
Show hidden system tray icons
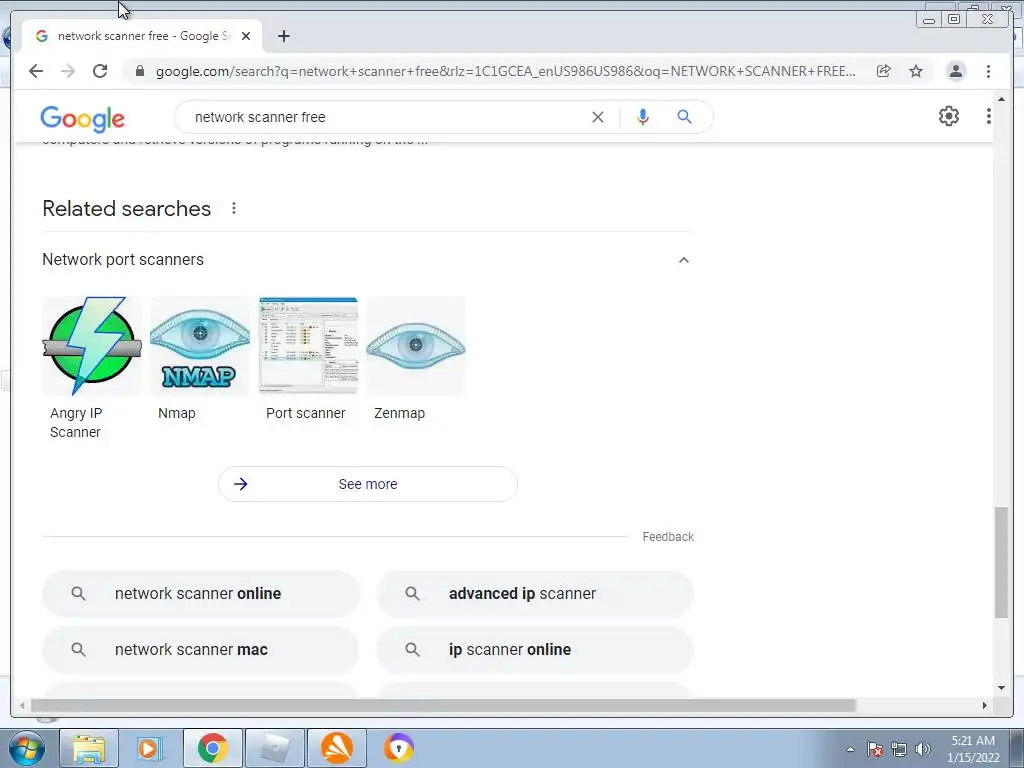(x=850, y=749)
